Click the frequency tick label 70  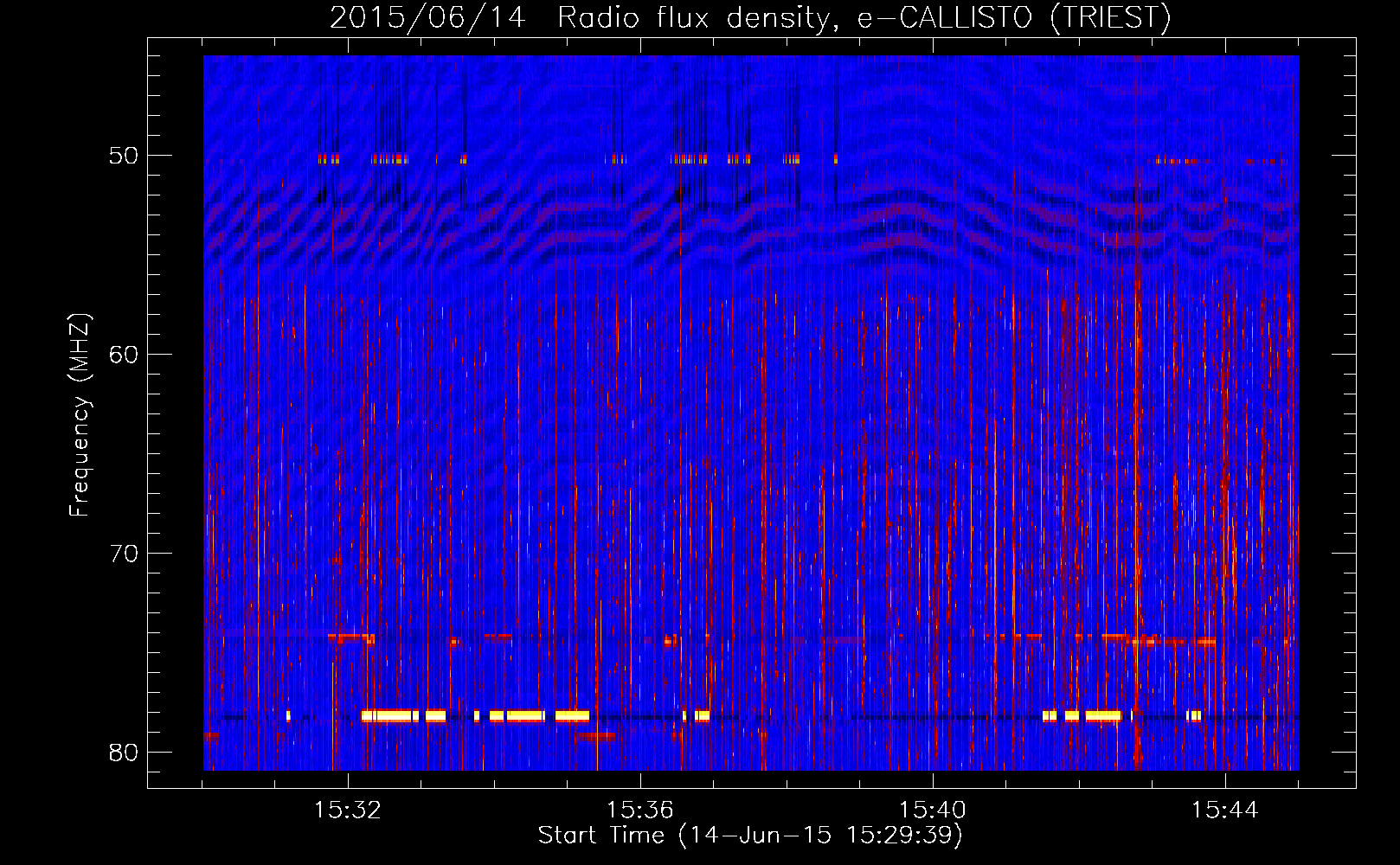point(124,554)
